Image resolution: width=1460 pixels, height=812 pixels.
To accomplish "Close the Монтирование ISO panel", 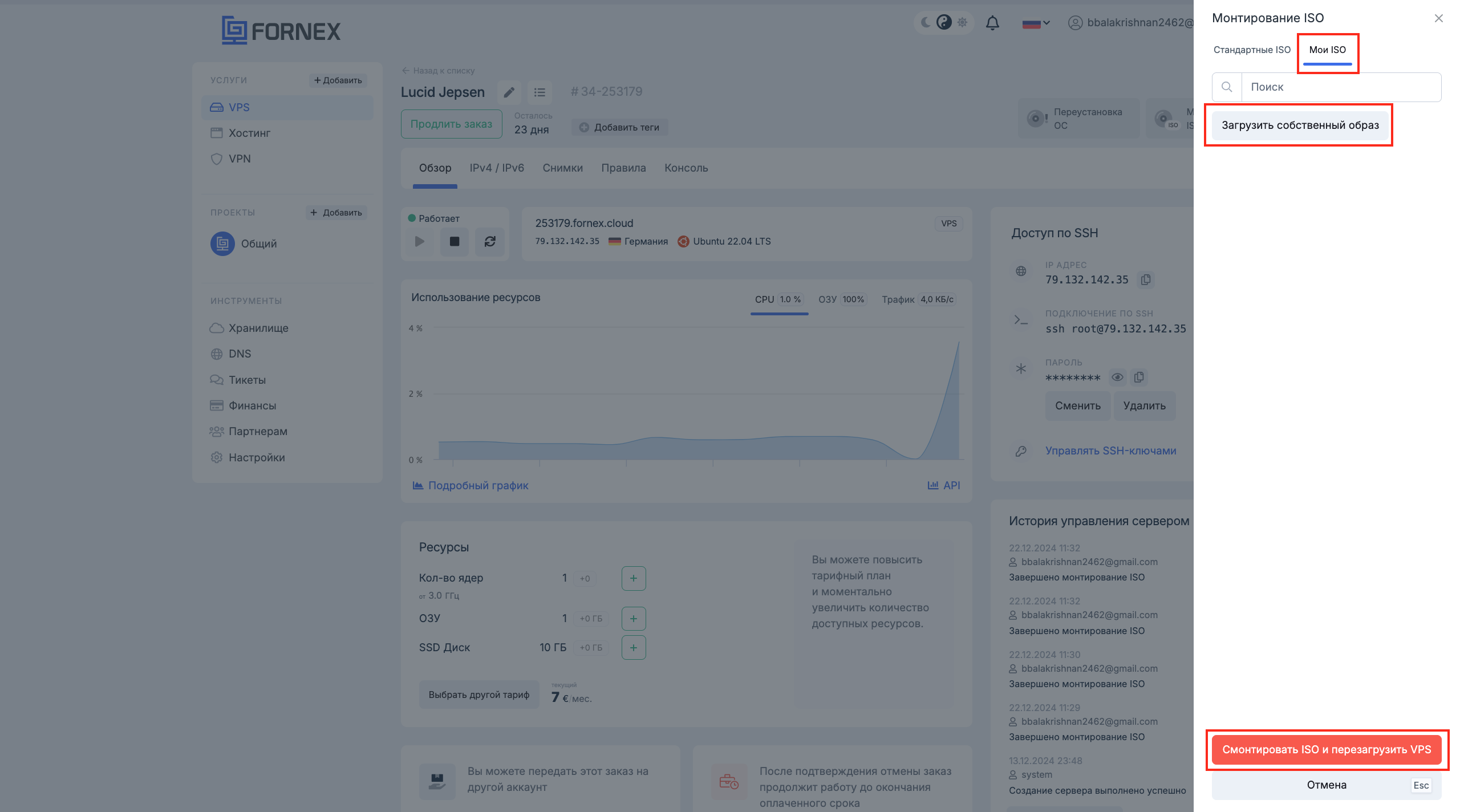I will [x=1438, y=18].
